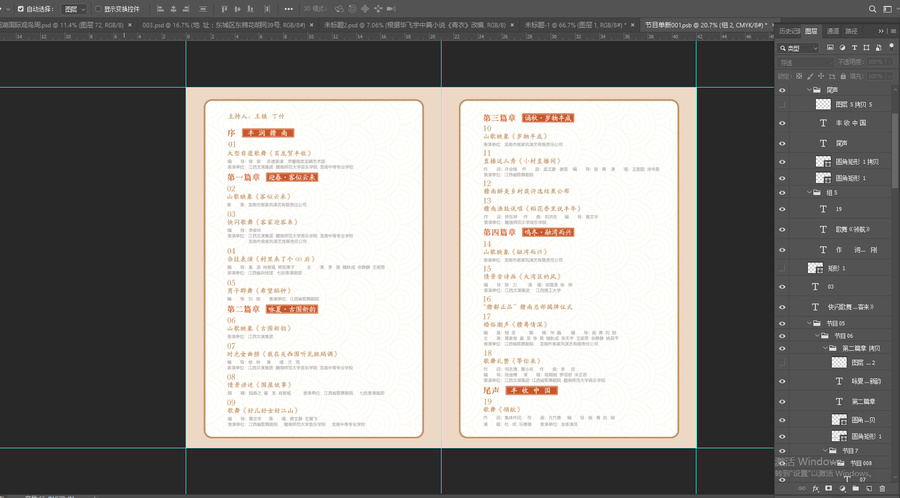Show the 矩形 1 layer

[782, 268]
